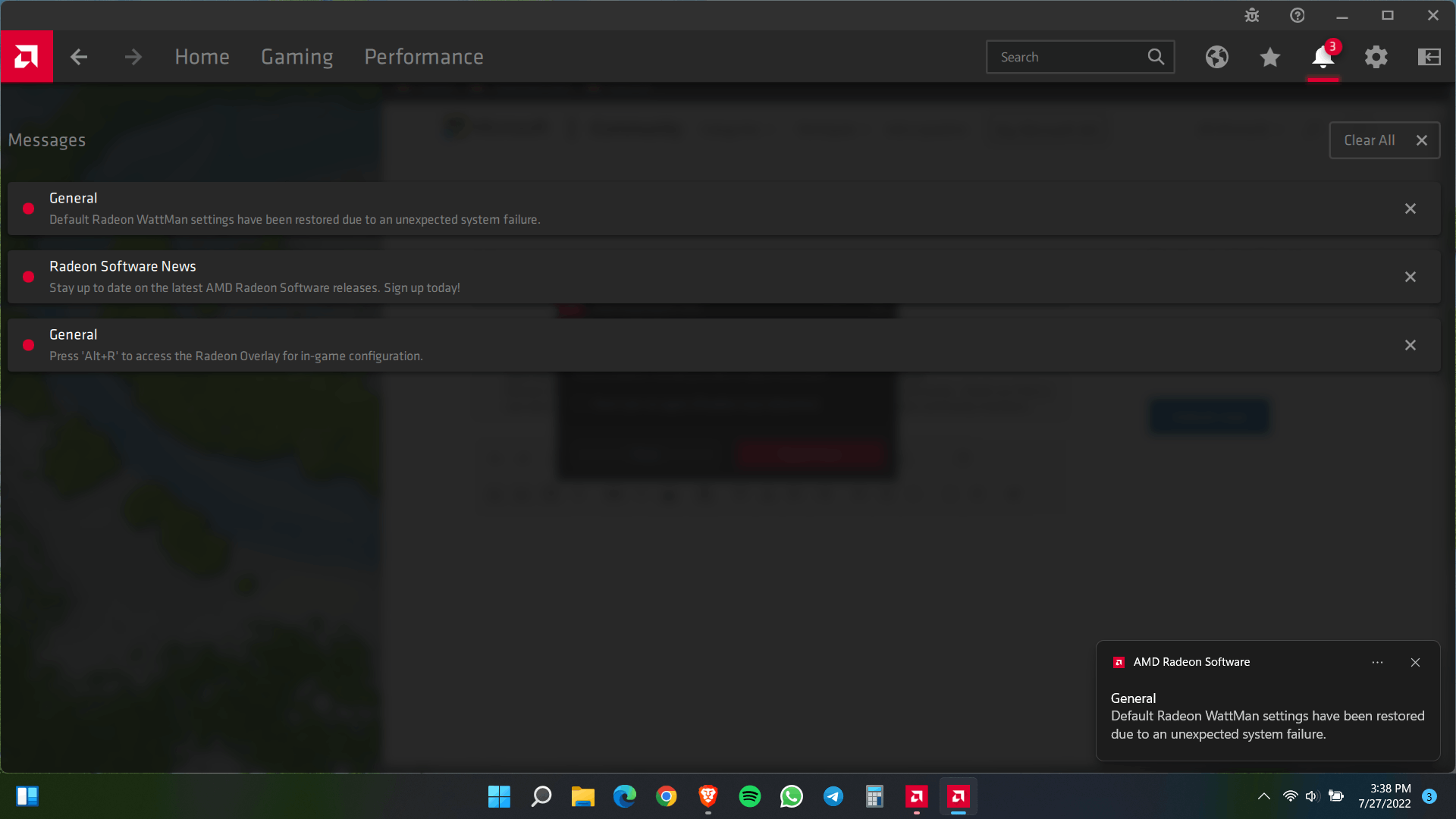Open settings with the gear icon
Image resolution: width=1456 pixels, height=819 pixels.
(x=1376, y=57)
